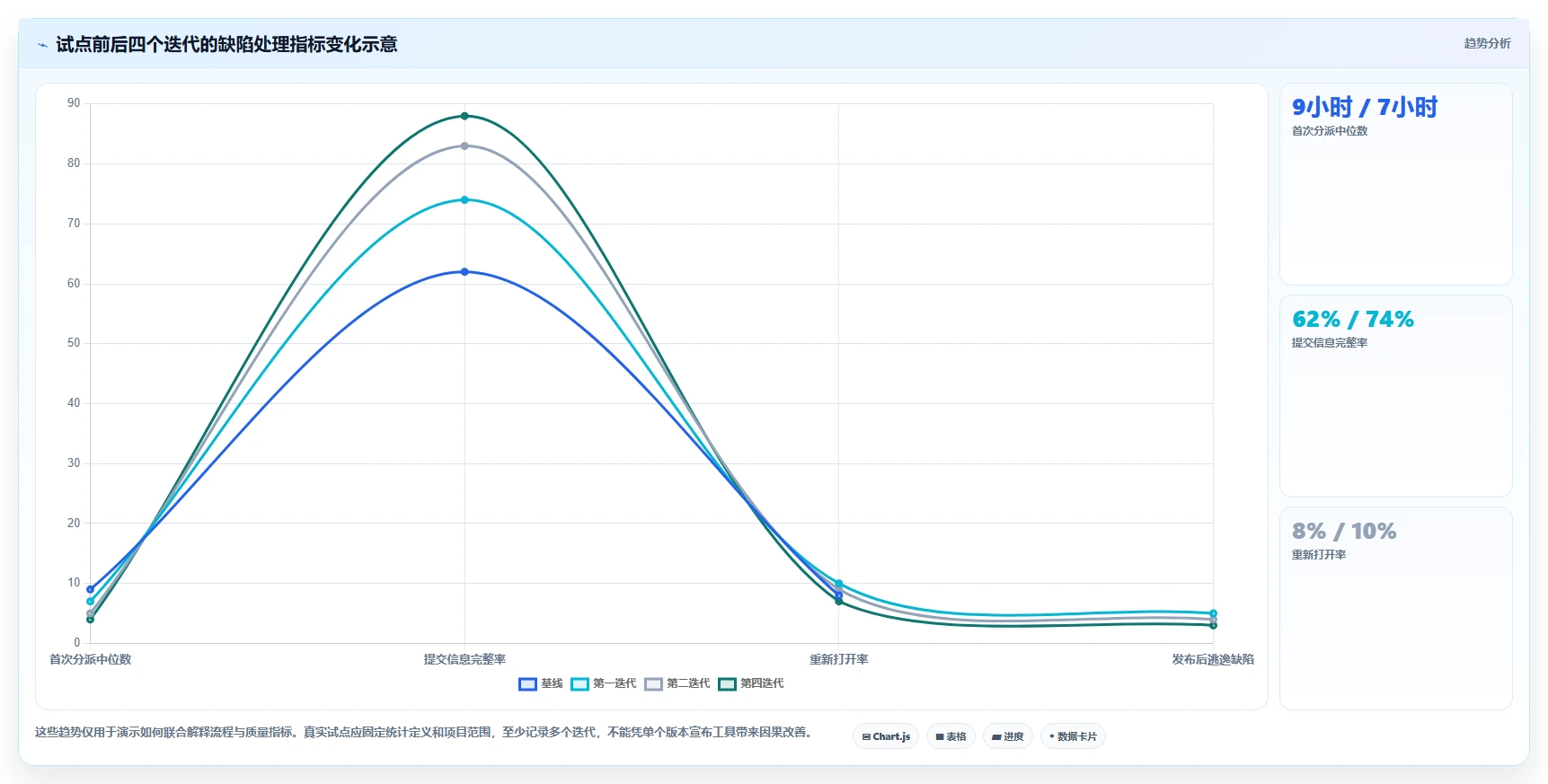Click the 趋势分析 label in the header
1548x784 pixels.
click(x=1487, y=43)
